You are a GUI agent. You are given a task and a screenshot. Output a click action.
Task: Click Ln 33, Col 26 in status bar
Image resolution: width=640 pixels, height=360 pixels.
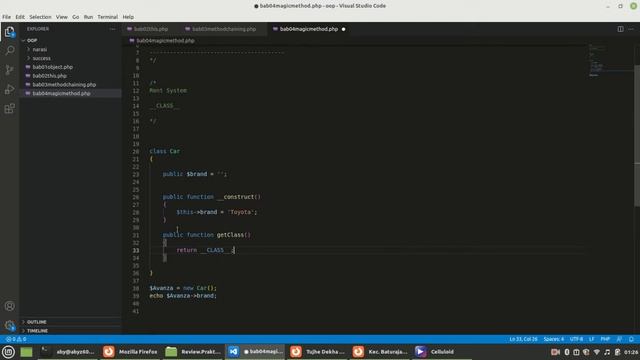pos(523,339)
